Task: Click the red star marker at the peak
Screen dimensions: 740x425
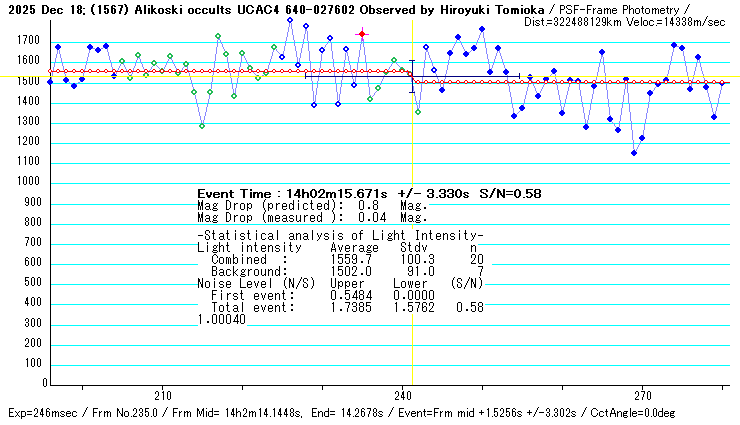Action: (x=362, y=34)
